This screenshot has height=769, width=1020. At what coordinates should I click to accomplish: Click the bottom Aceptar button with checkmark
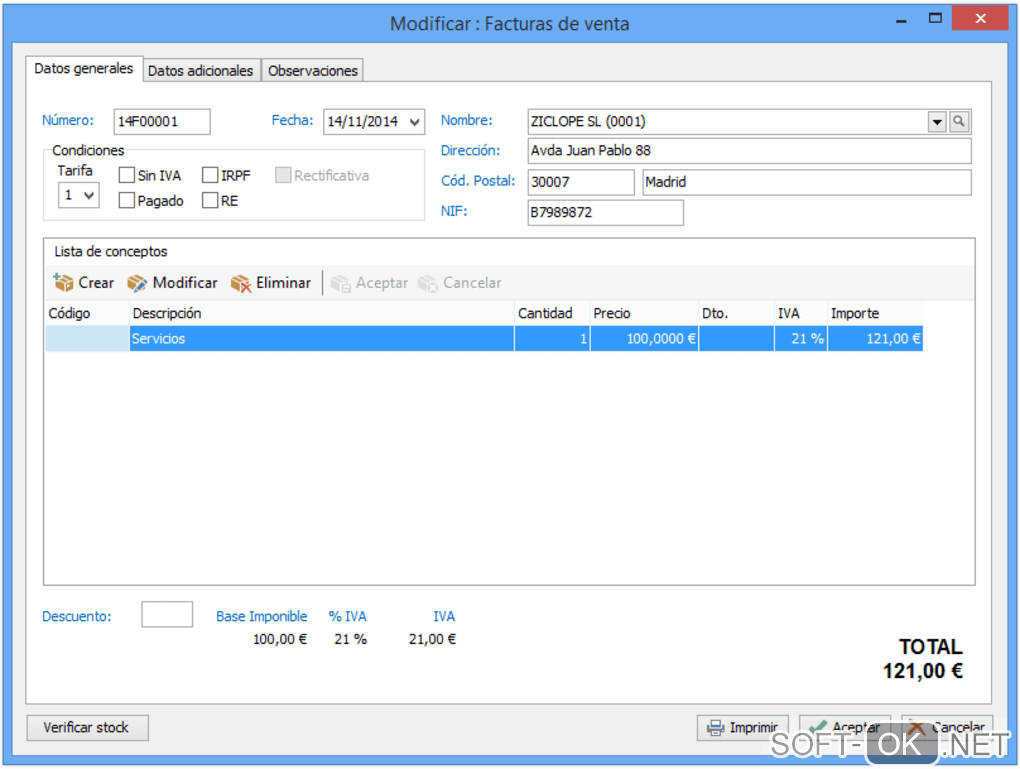tap(844, 727)
